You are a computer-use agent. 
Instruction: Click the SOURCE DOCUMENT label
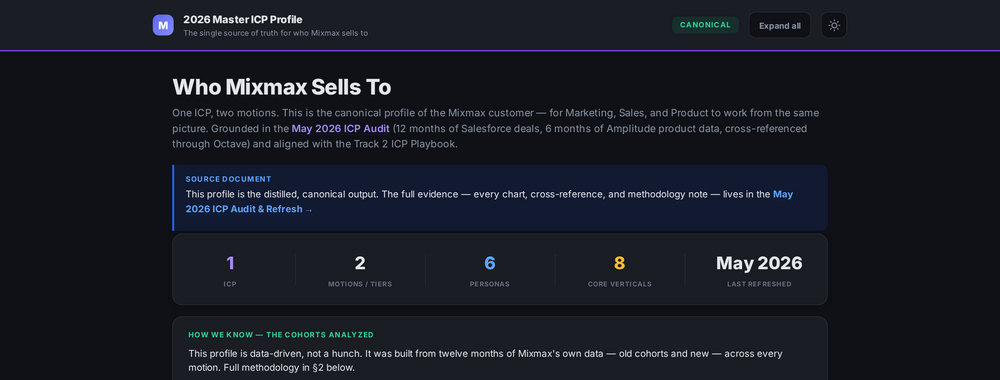(x=228, y=179)
